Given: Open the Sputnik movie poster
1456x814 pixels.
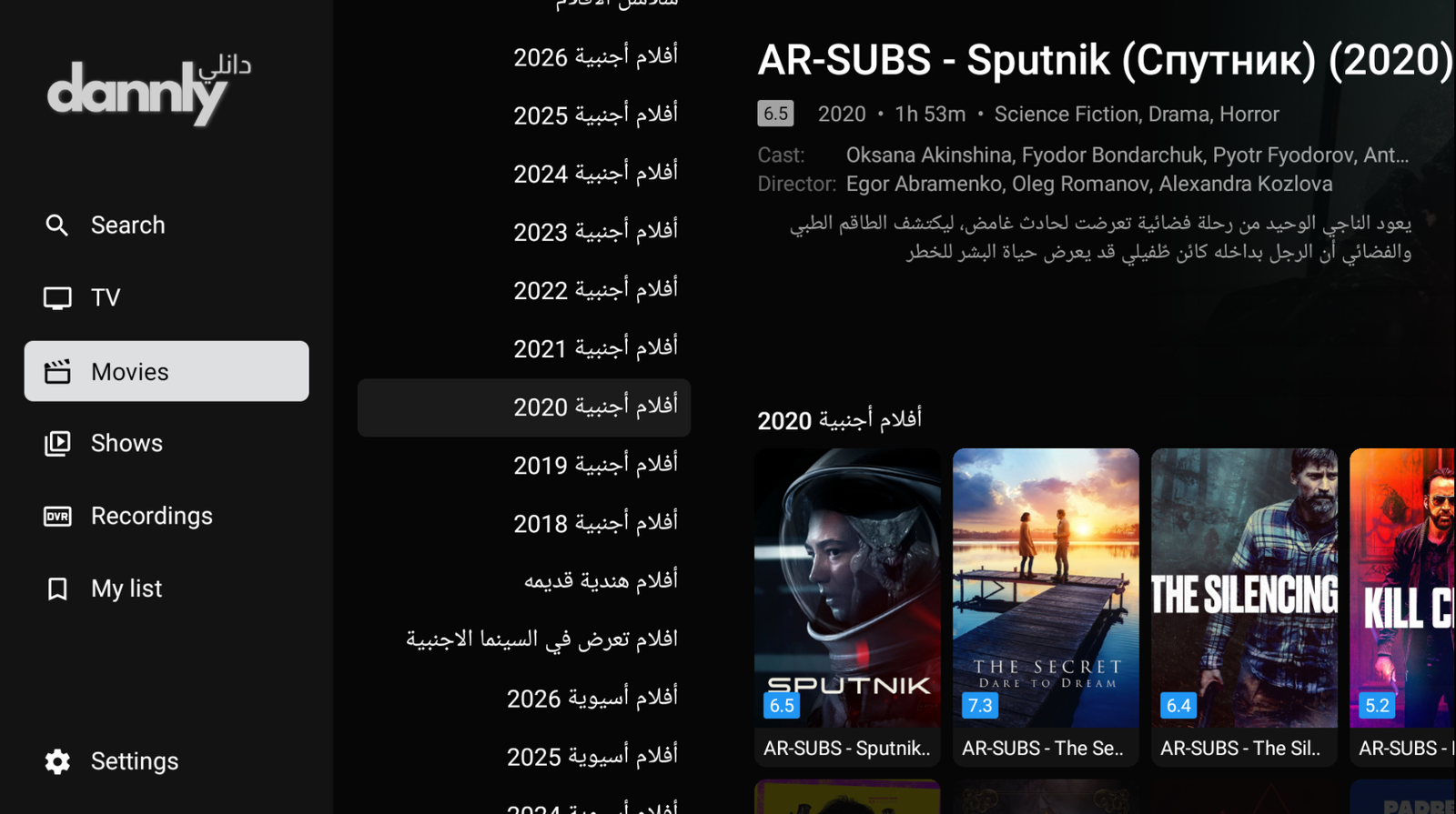Looking at the screenshot, I should (847, 588).
